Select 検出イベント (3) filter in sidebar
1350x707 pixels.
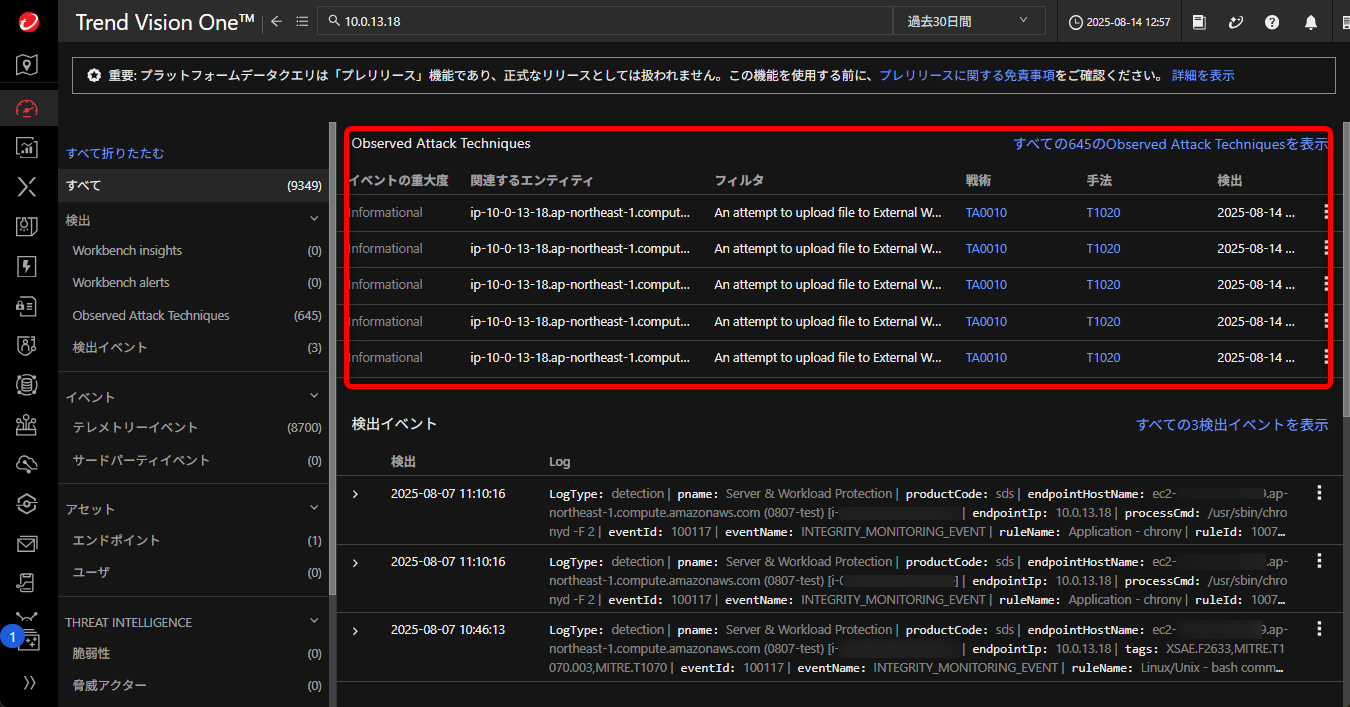pos(194,347)
